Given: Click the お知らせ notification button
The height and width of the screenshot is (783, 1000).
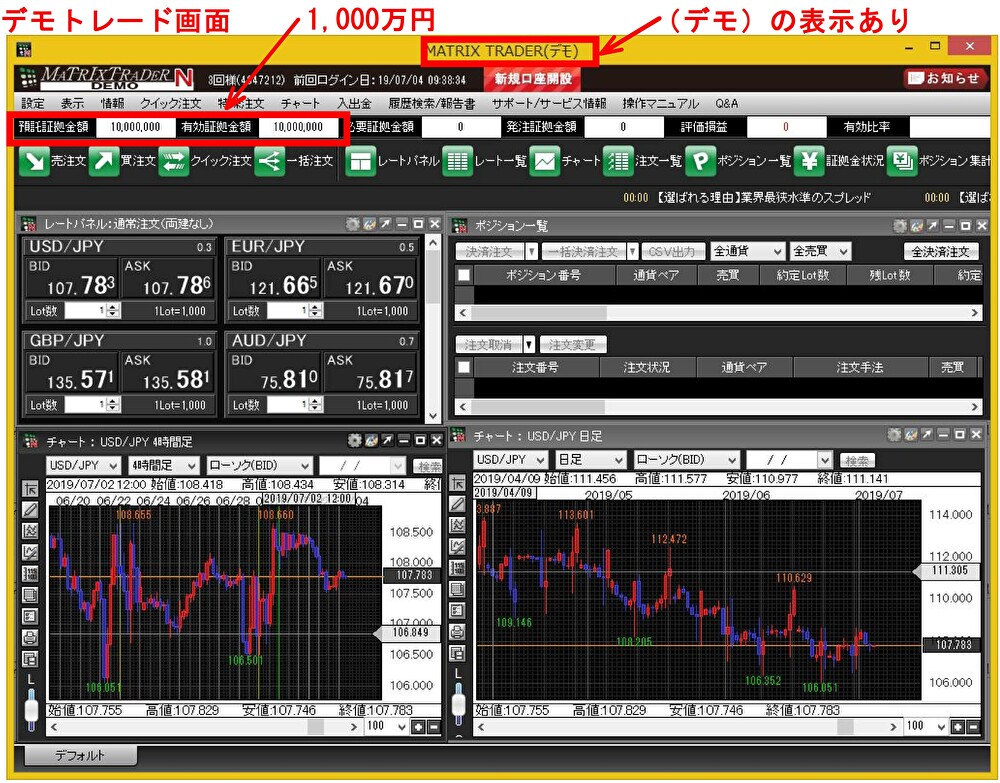Looking at the screenshot, I should click(945, 78).
